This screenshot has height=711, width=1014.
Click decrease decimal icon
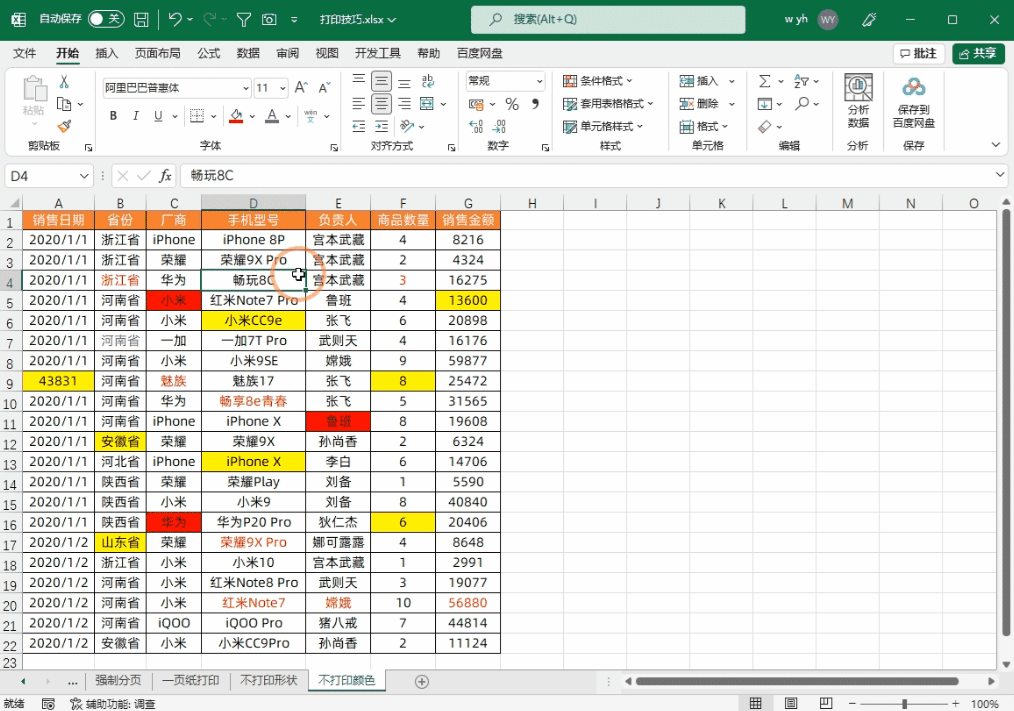(x=499, y=126)
